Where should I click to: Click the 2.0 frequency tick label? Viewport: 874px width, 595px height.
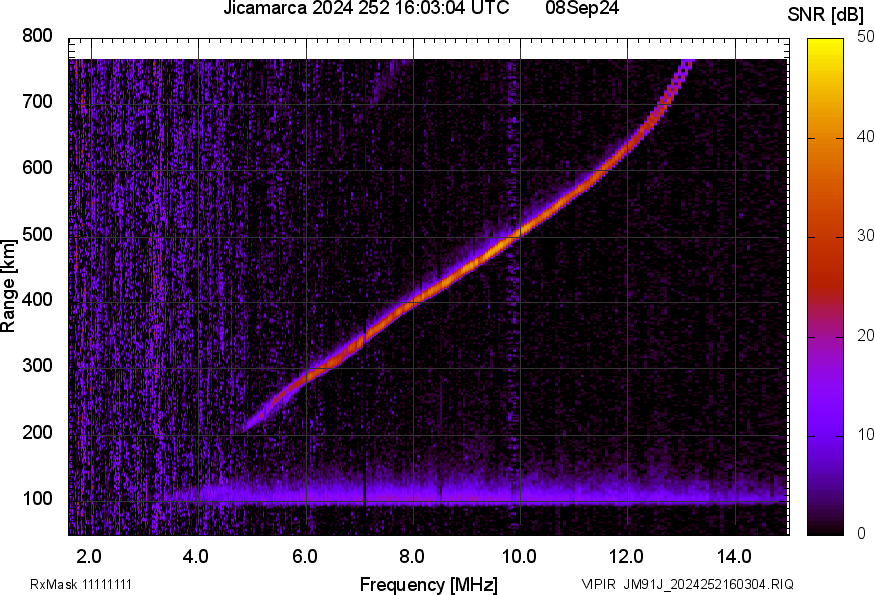click(x=90, y=555)
